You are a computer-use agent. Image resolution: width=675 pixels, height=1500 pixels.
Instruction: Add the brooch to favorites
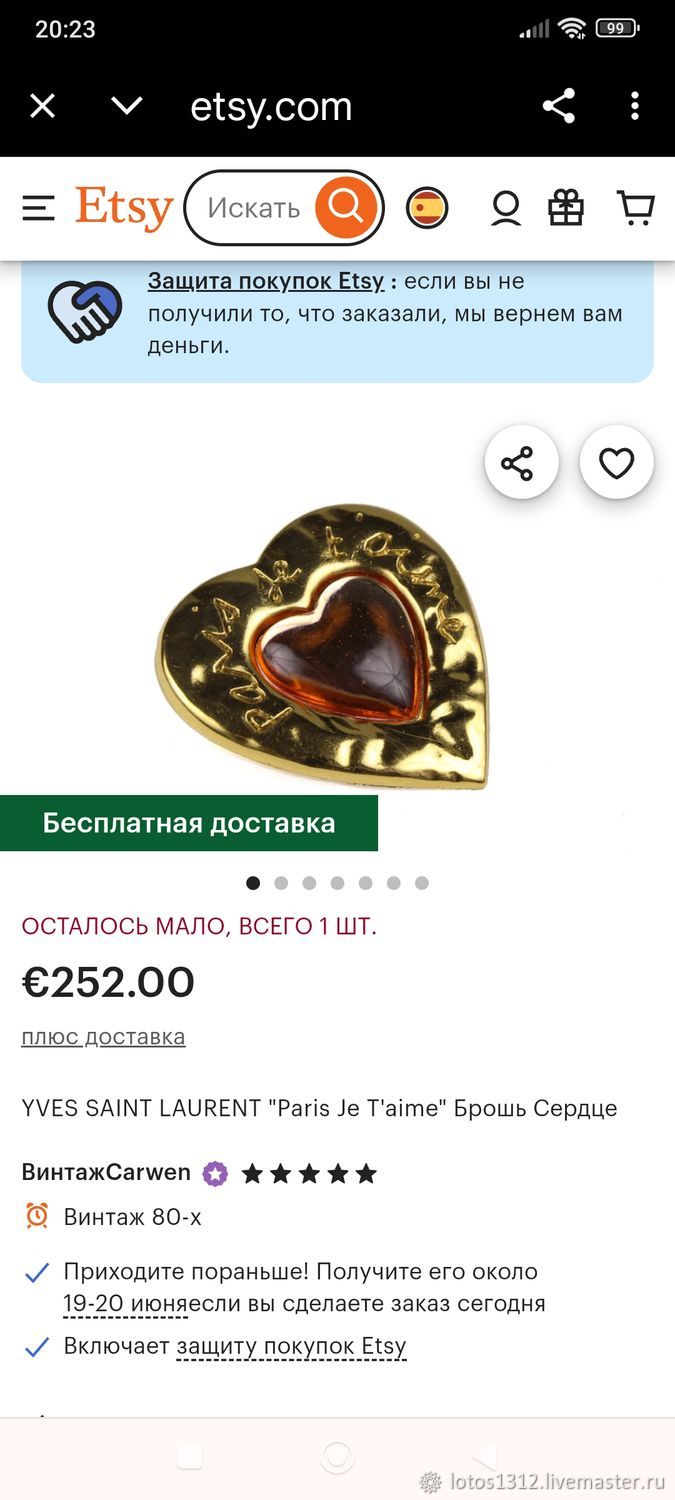(x=617, y=463)
